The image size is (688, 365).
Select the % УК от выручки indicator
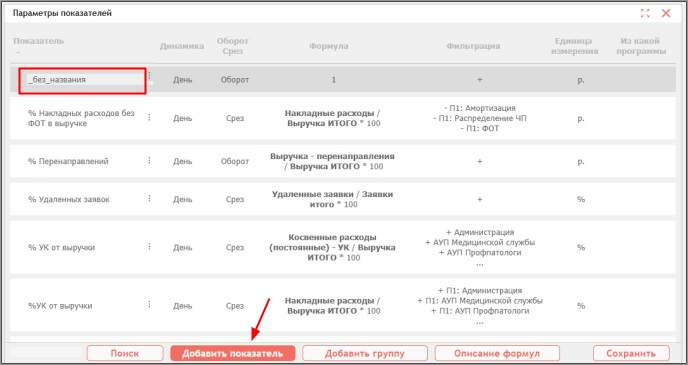point(61,247)
